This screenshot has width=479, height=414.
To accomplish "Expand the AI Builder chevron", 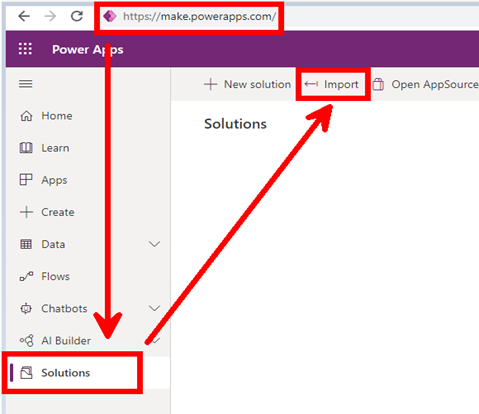I will (155, 340).
